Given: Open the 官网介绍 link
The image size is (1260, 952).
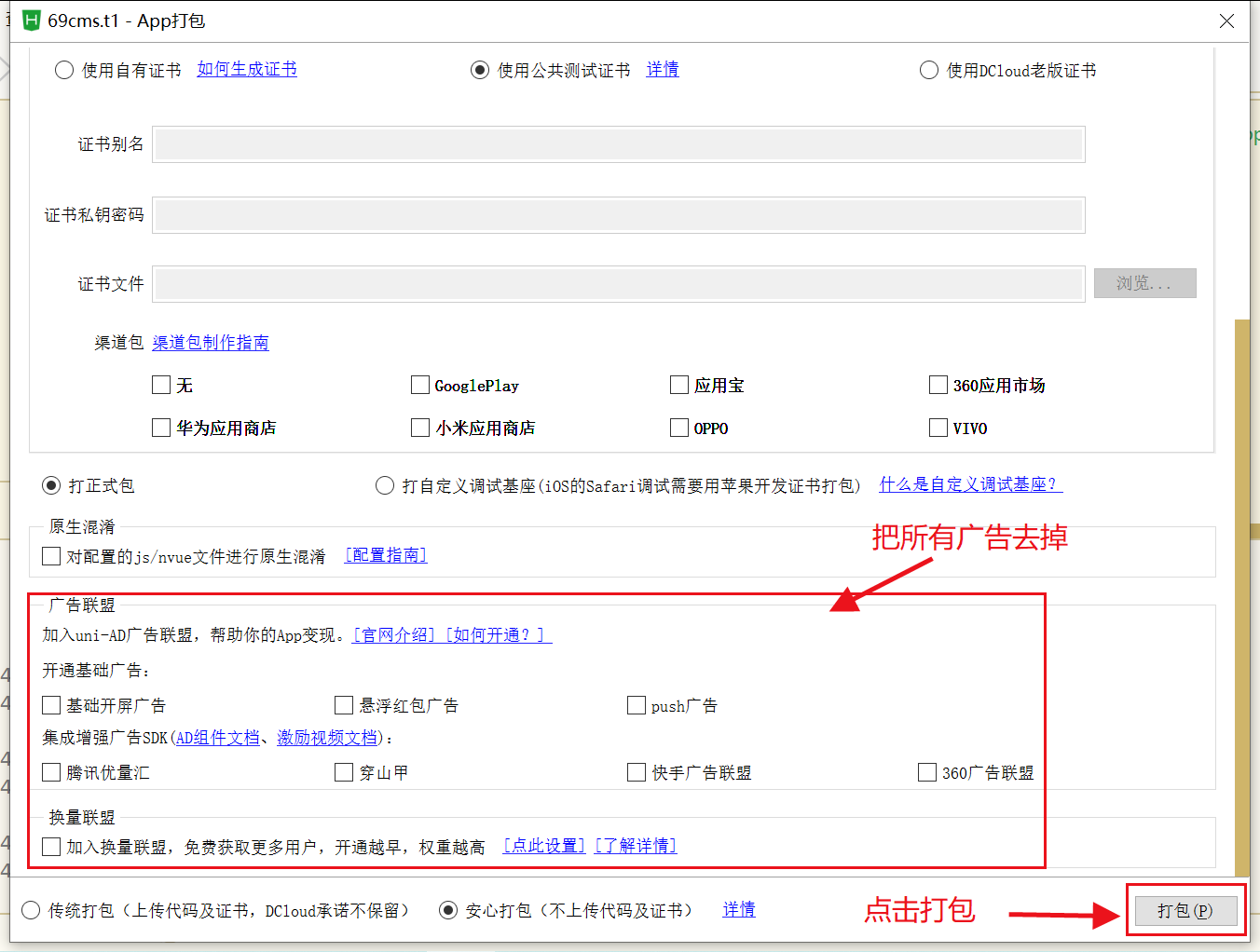Looking at the screenshot, I should pyautogui.click(x=394, y=635).
